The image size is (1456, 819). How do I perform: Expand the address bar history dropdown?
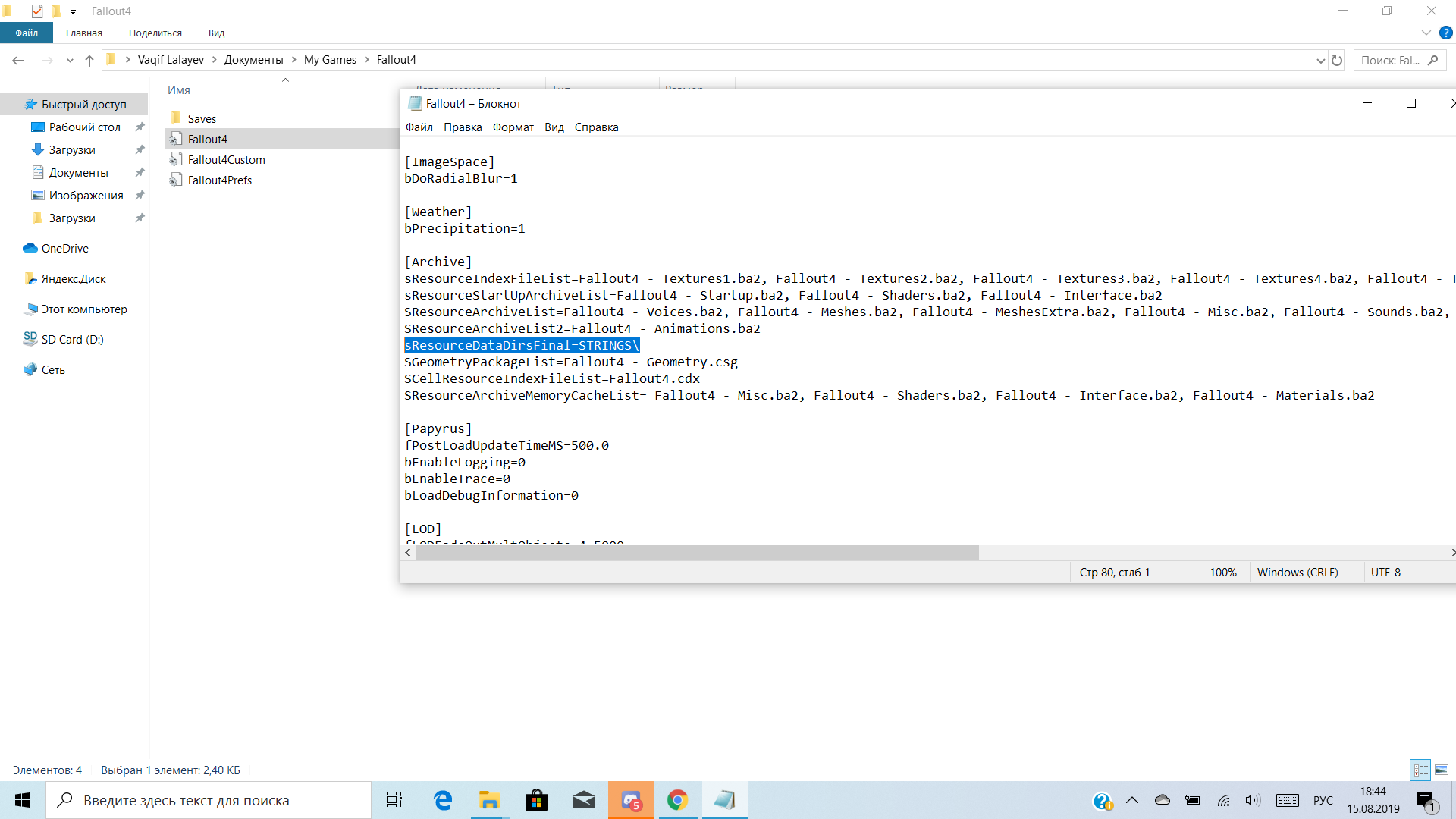[x=1320, y=61]
